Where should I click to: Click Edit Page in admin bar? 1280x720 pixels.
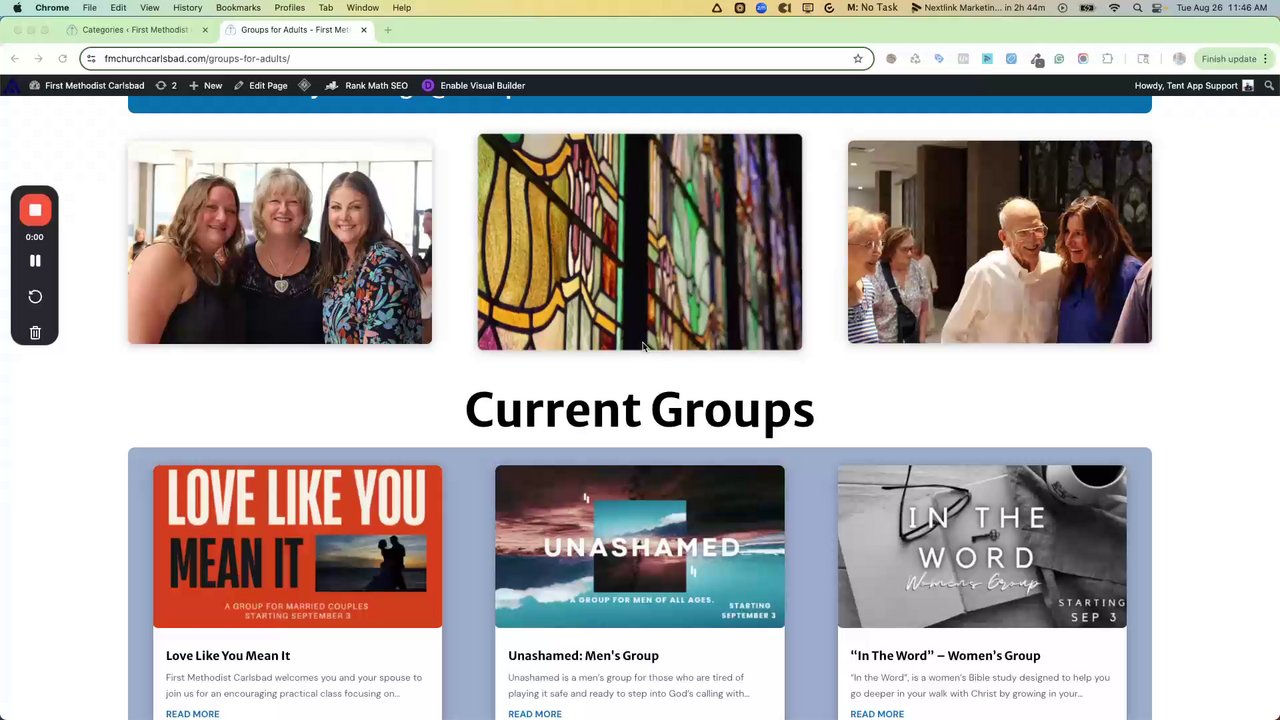coord(260,86)
